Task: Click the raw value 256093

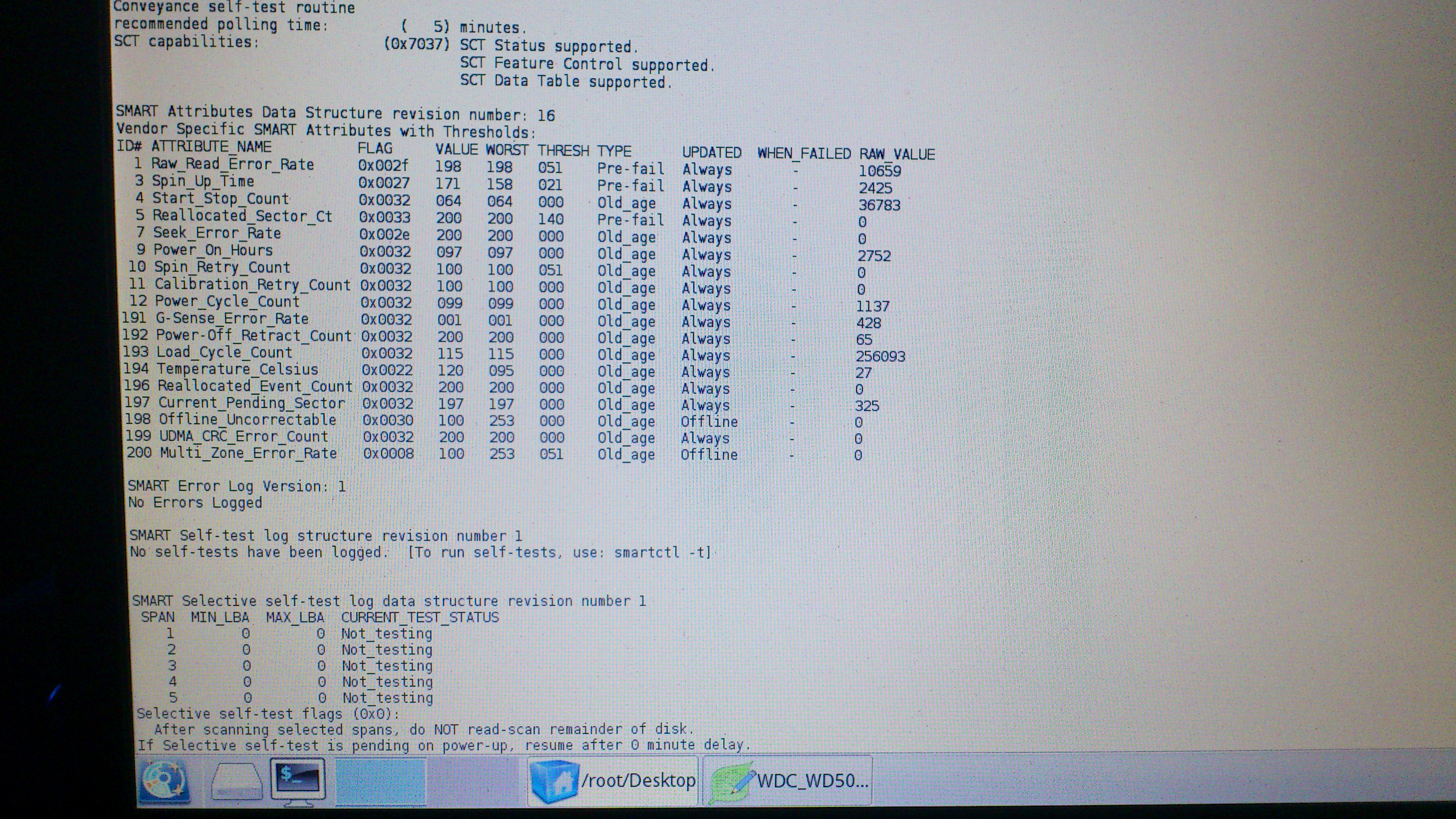Action: [x=881, y=356]
